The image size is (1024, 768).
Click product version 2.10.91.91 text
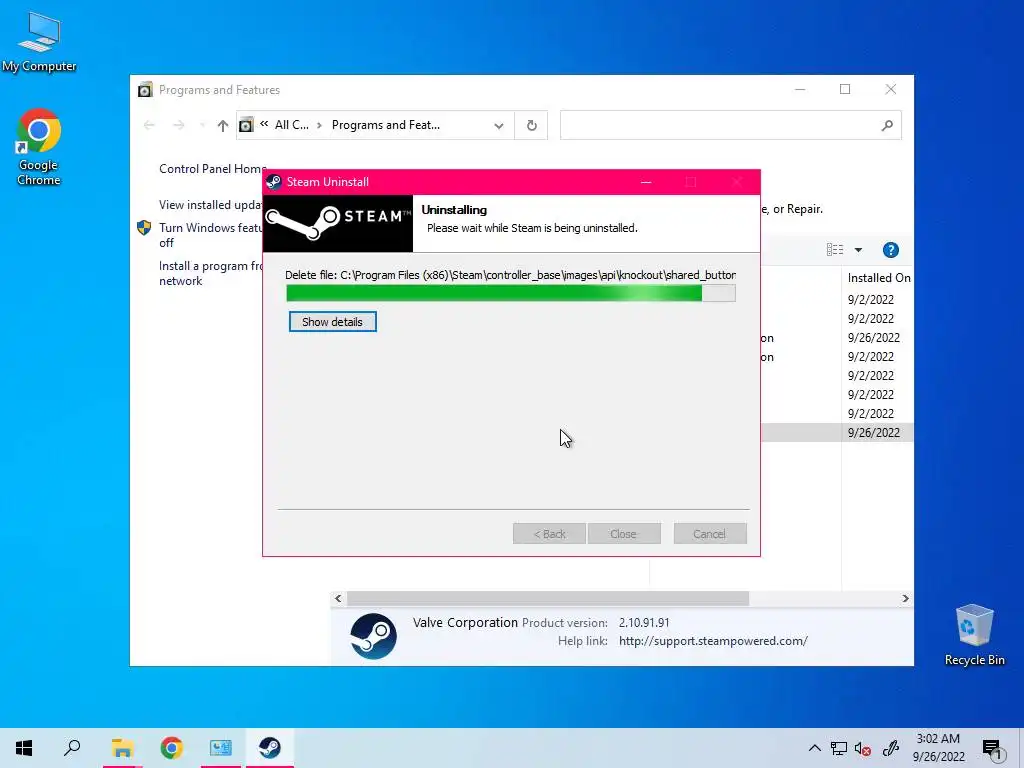[644, 623]
